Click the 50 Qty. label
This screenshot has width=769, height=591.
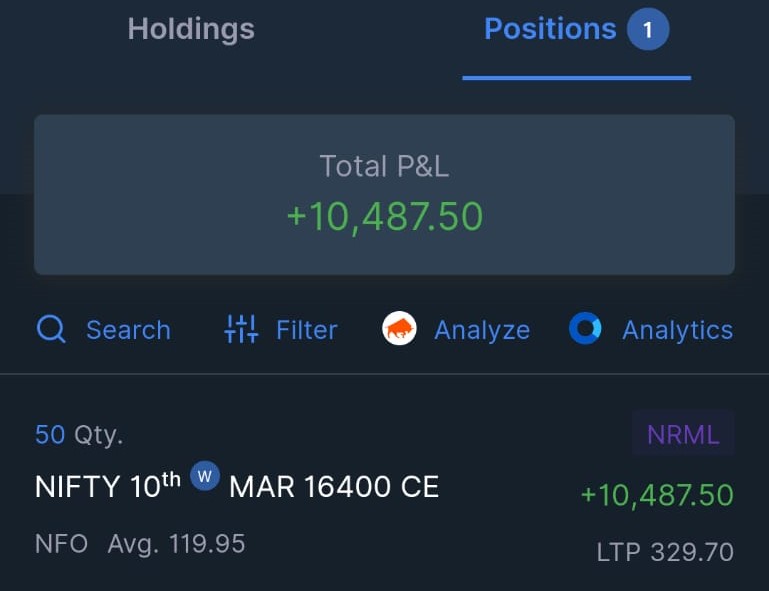[x=79, y=435]
